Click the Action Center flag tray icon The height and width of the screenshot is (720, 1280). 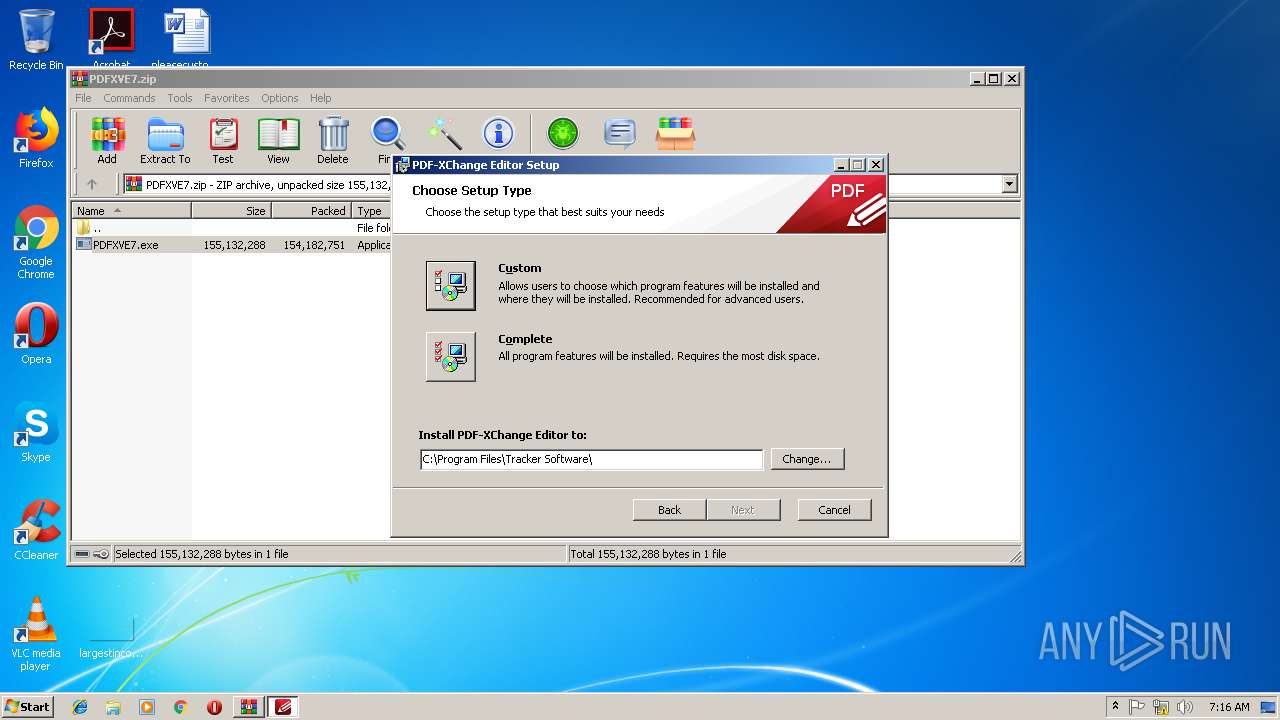coord(1138,707)
